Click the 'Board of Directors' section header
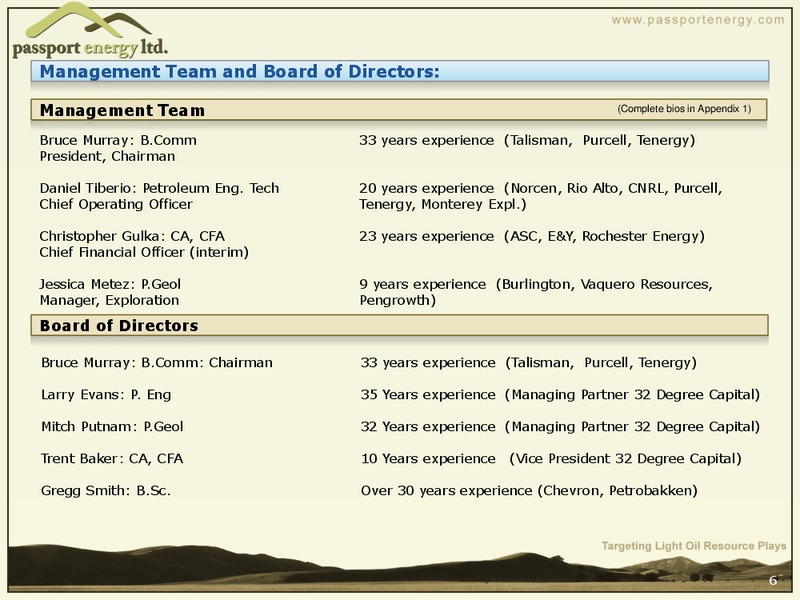Image resolution: width=800 pixels, height=600 pixels. pos(399,325)
